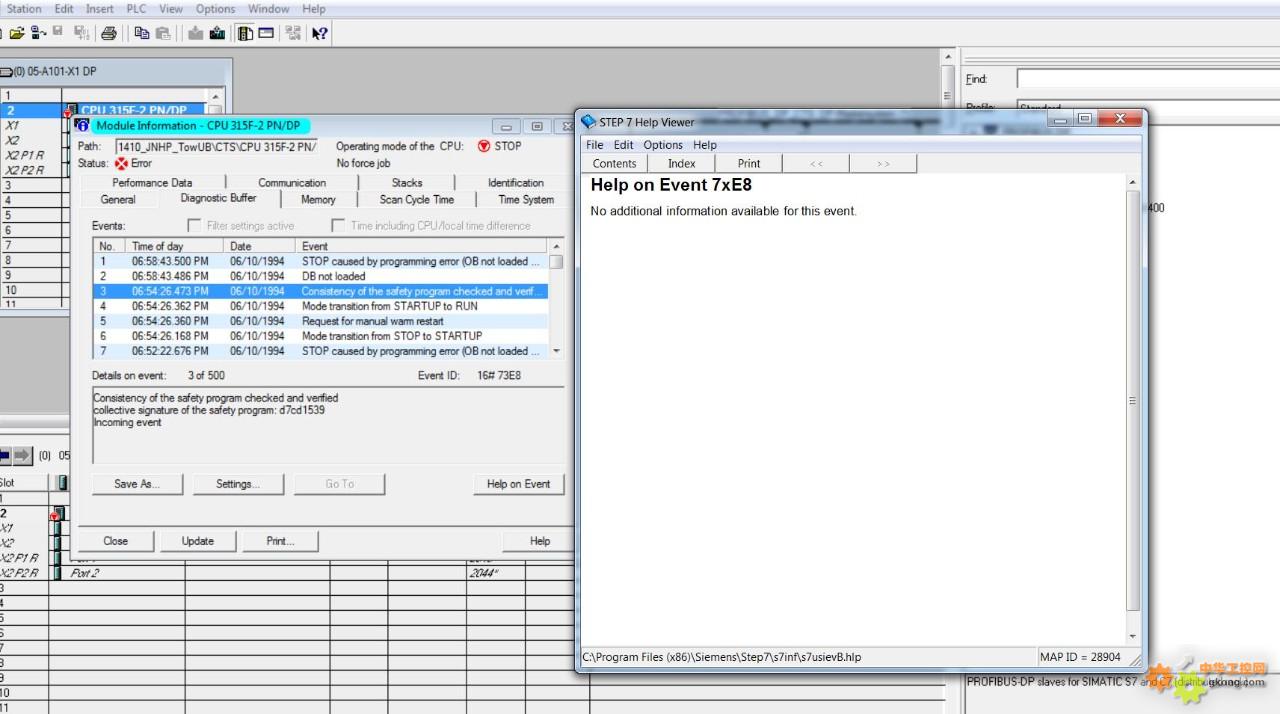
Task: Toggle Time including CPU/local time difference checkbox
Action: point(338,226)
